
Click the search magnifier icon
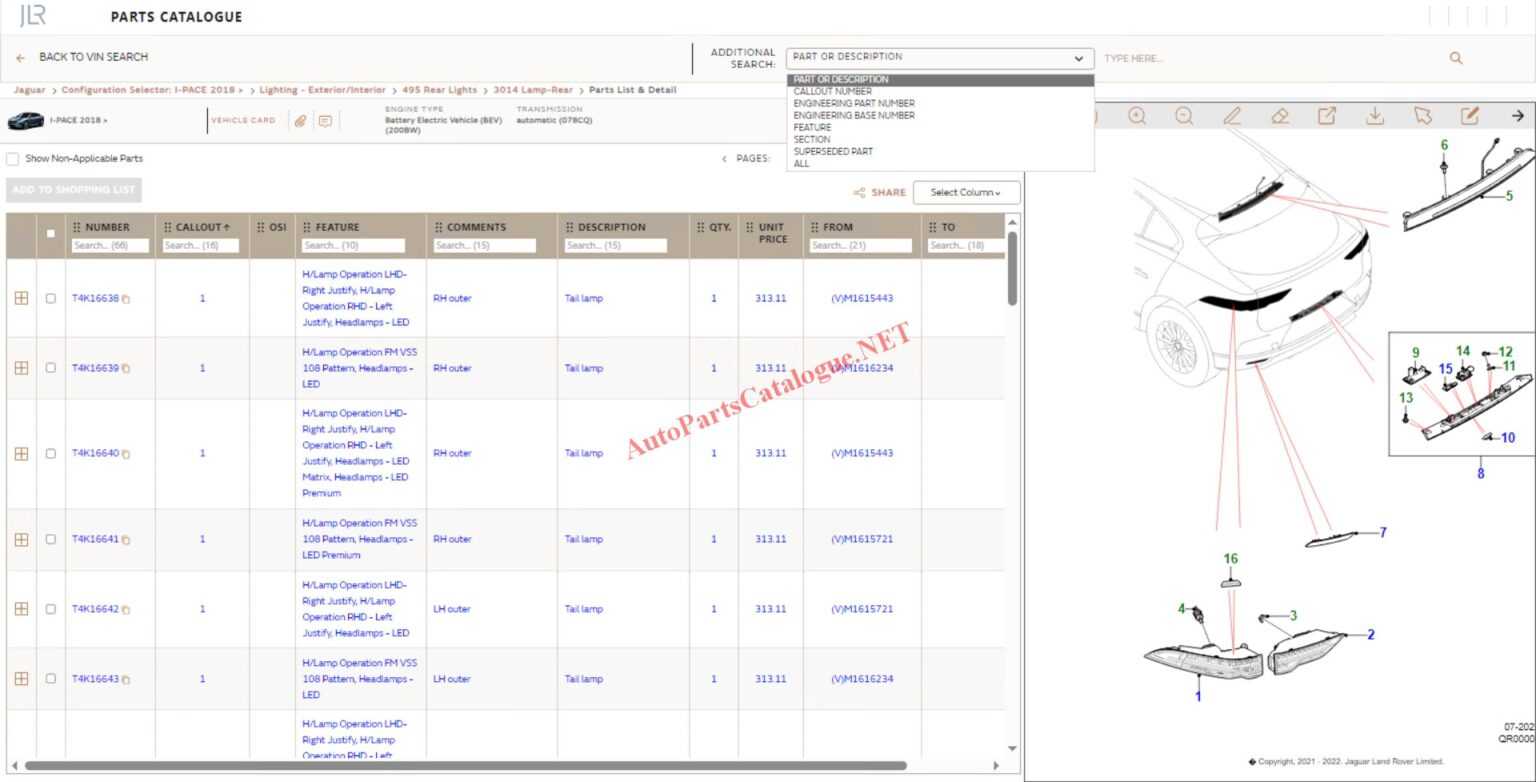pyautogui.click(x=1456, y=58)
